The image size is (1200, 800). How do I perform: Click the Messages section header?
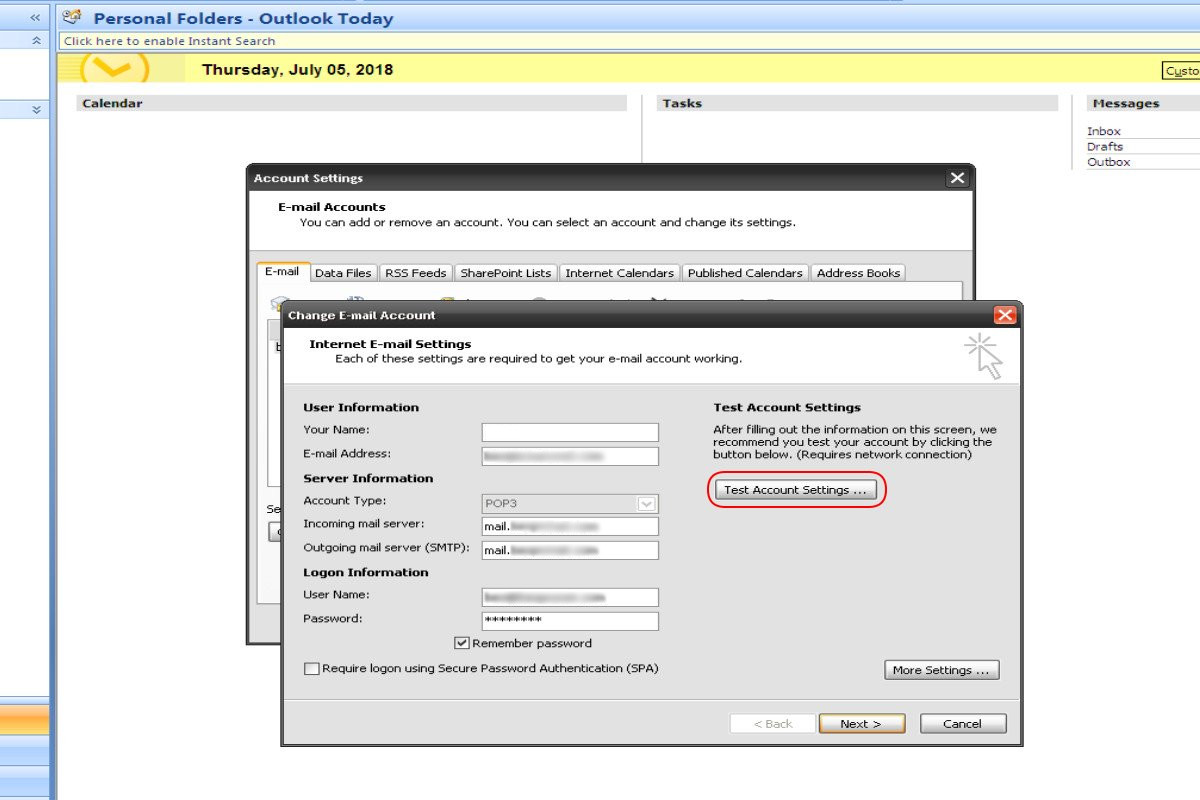tap(1143, 103)
